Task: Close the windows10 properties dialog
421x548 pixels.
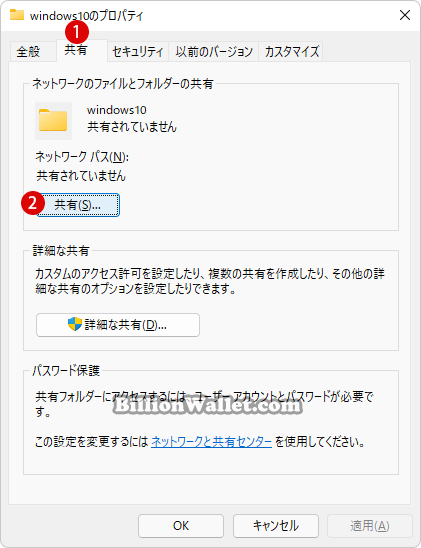Action: coord(405,15)
